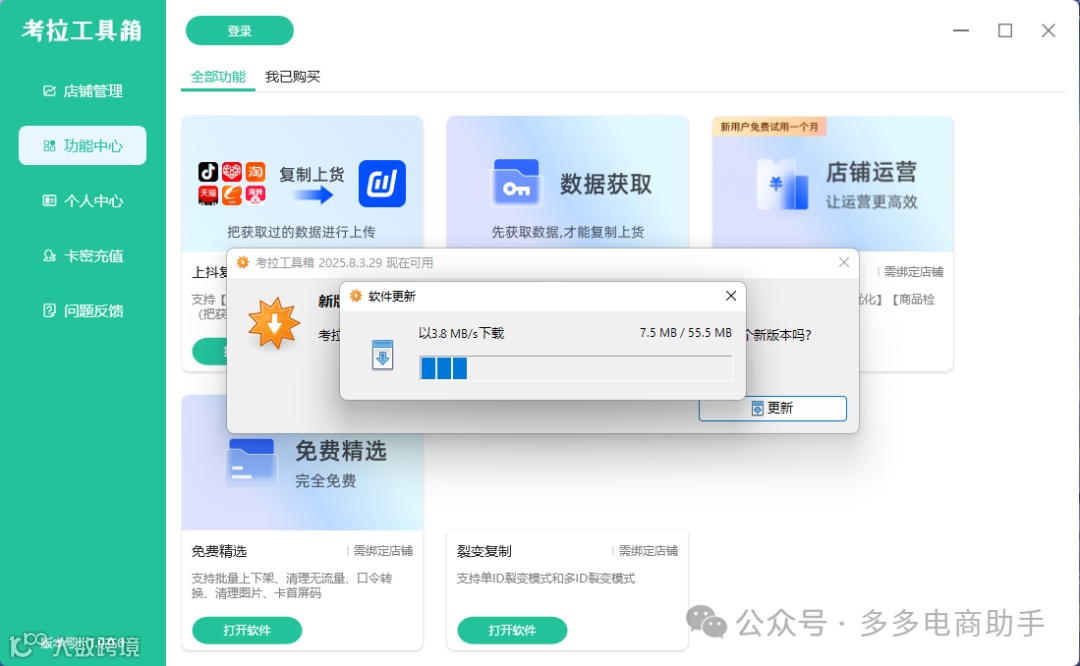Open the 店铺管理 sidebar section
This screenshot has height=666, width=1080.
point(83,91)
